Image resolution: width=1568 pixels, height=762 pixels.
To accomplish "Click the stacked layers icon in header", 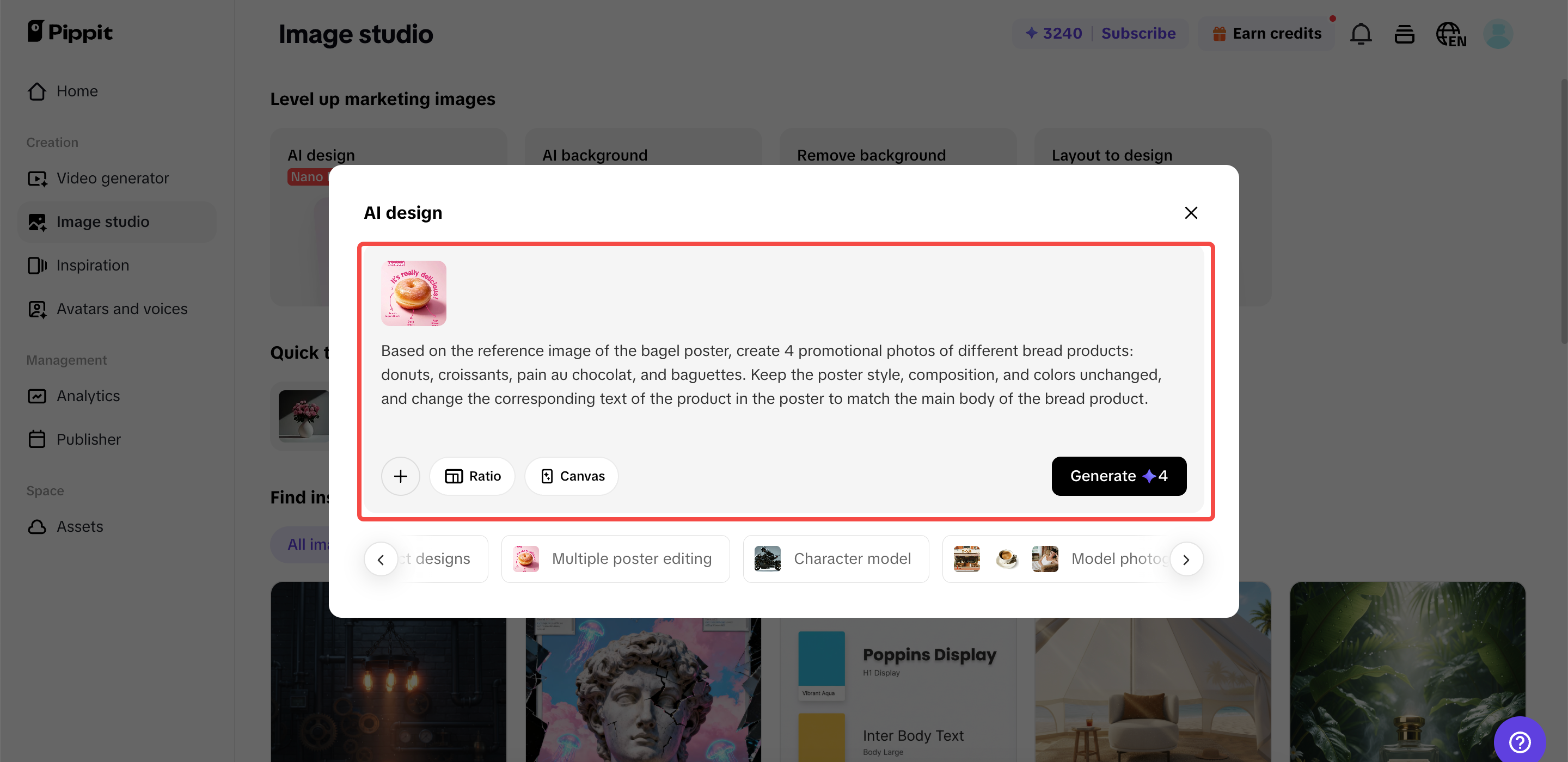I will (x=1404, y=34).
